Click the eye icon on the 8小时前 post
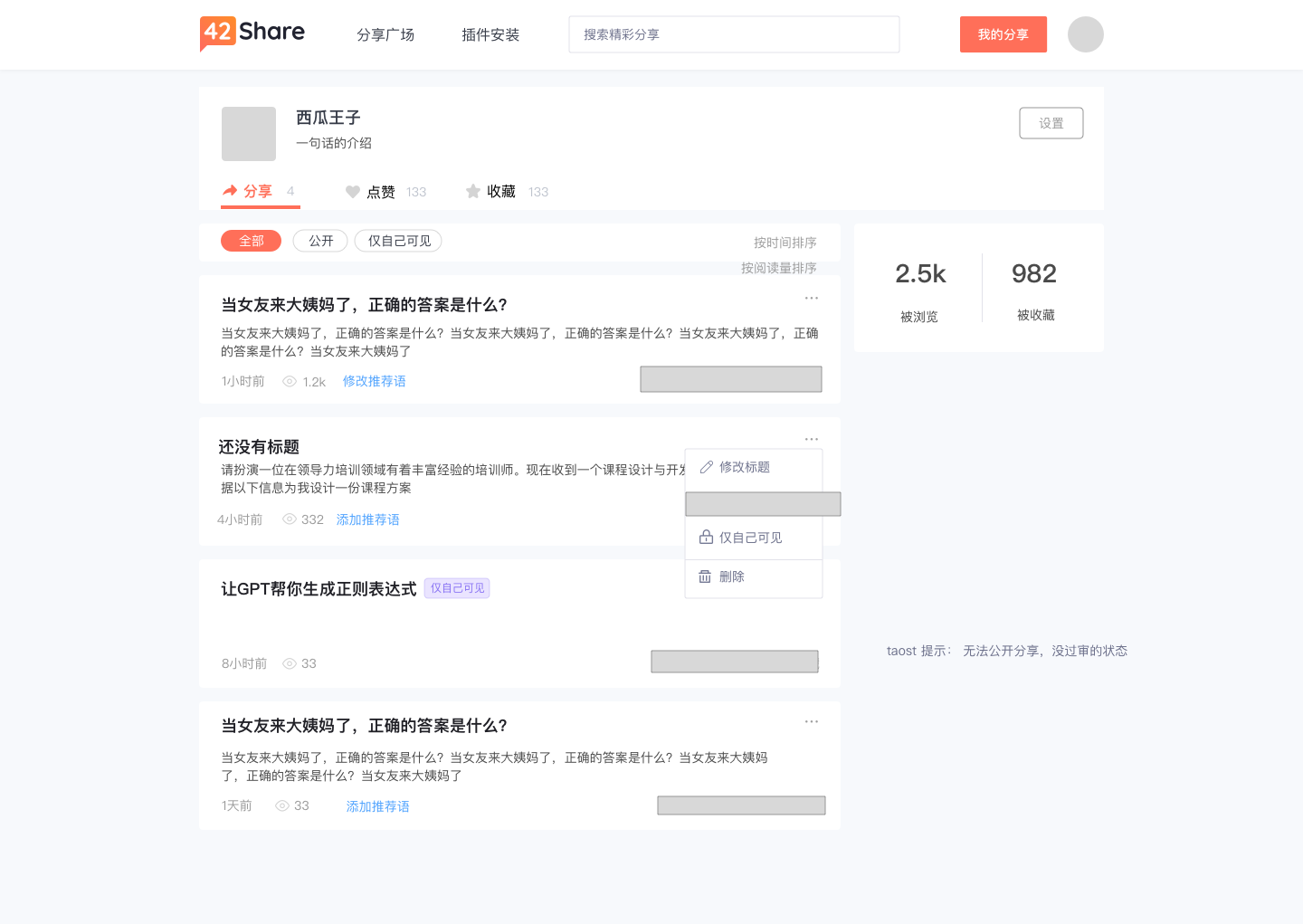This screenshot has height=924, width=1303. (290, 663)
